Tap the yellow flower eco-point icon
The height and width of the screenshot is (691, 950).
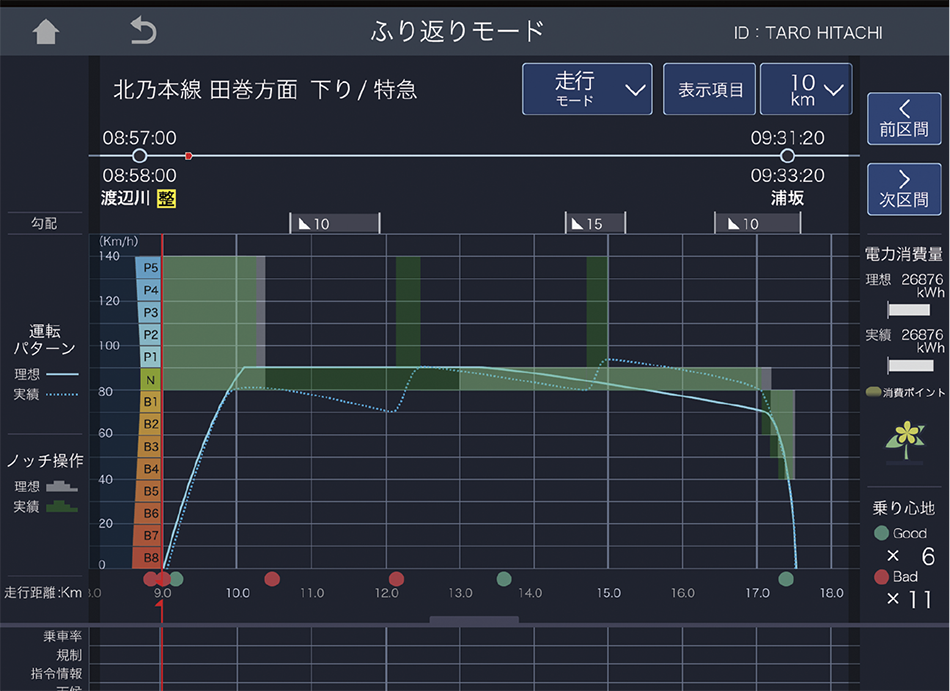click(907, 438)
